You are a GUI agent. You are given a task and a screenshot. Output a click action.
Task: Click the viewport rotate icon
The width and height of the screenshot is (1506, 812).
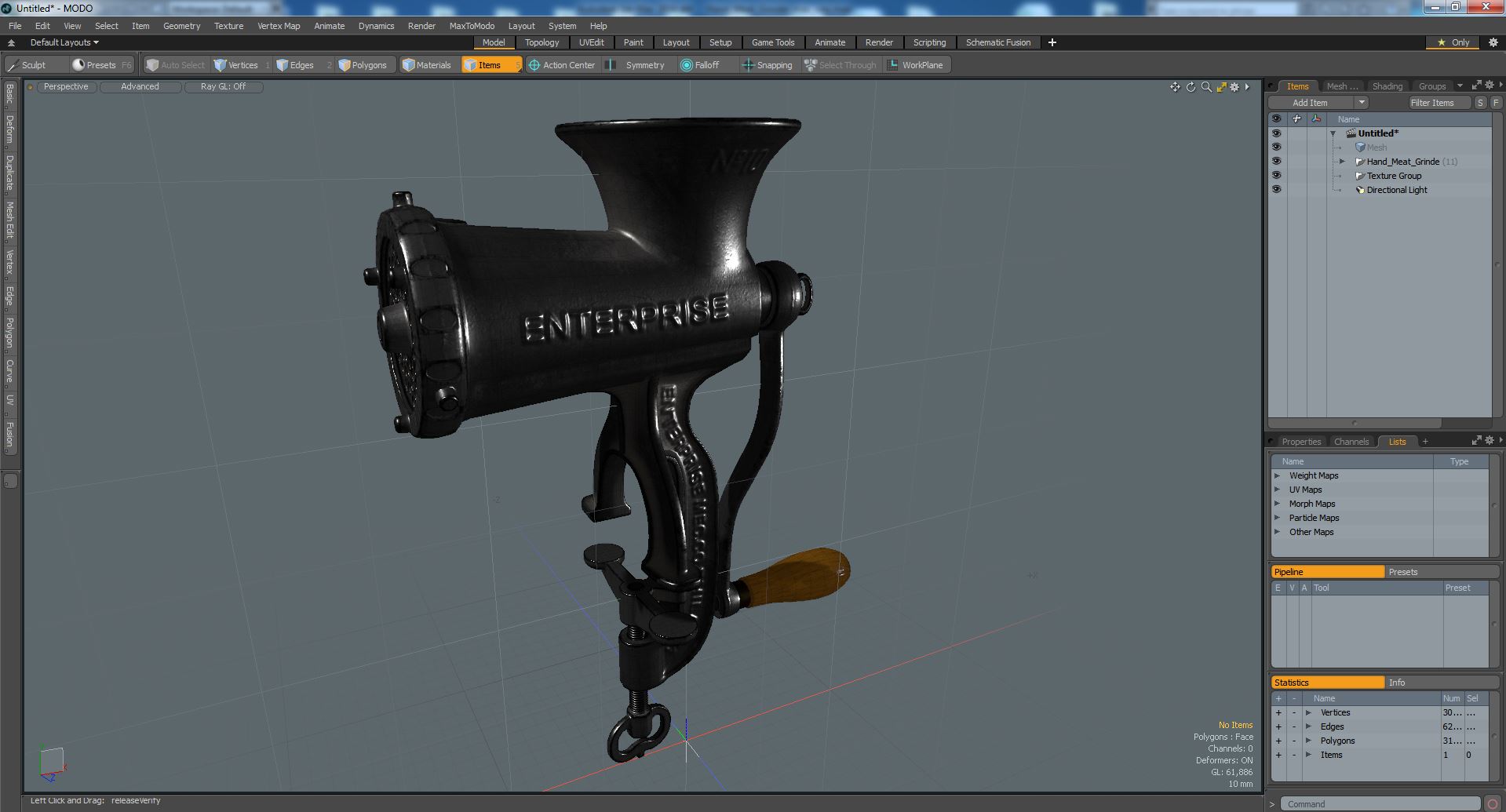[1191, 87]
